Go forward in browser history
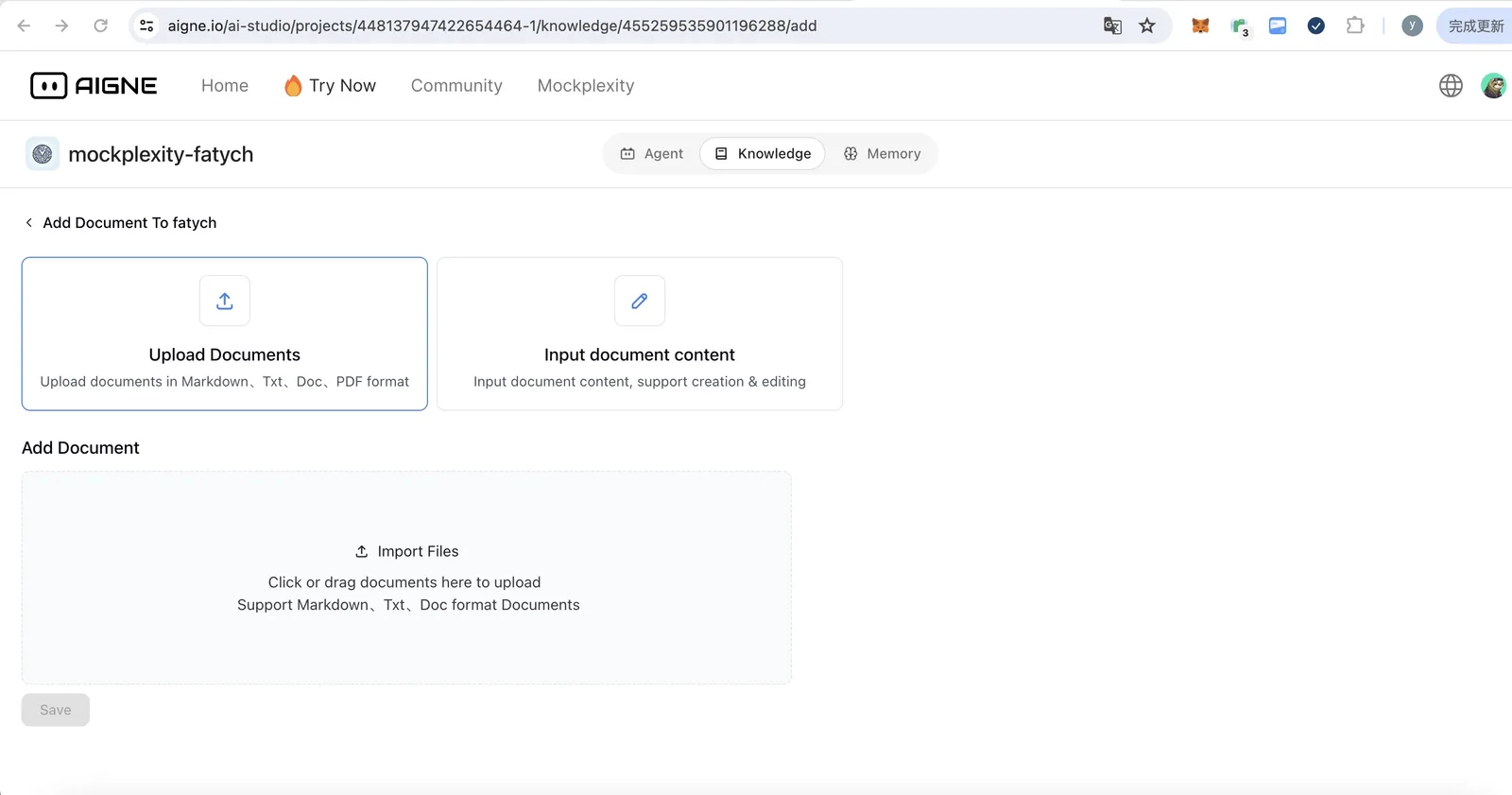This screenshot has height=795, width=1512. pos(62,26)
